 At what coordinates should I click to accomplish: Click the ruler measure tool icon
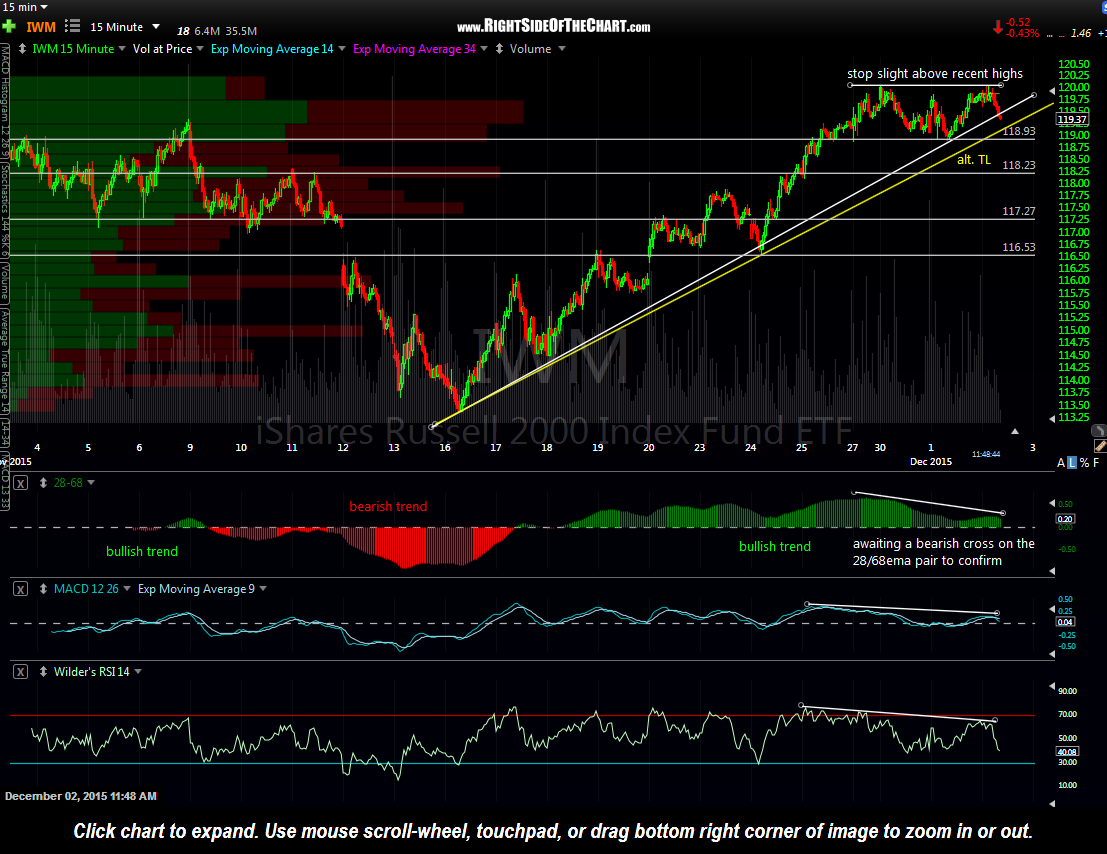[x=1100, y=444]
